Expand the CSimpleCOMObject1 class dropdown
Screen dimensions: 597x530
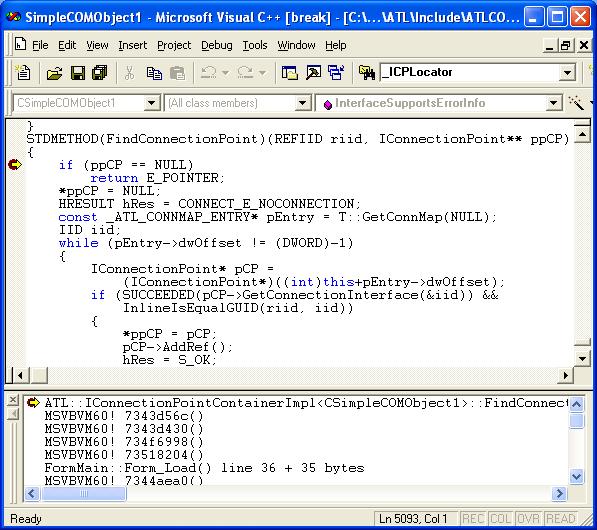pyautogui.click(x=152, y=103)
